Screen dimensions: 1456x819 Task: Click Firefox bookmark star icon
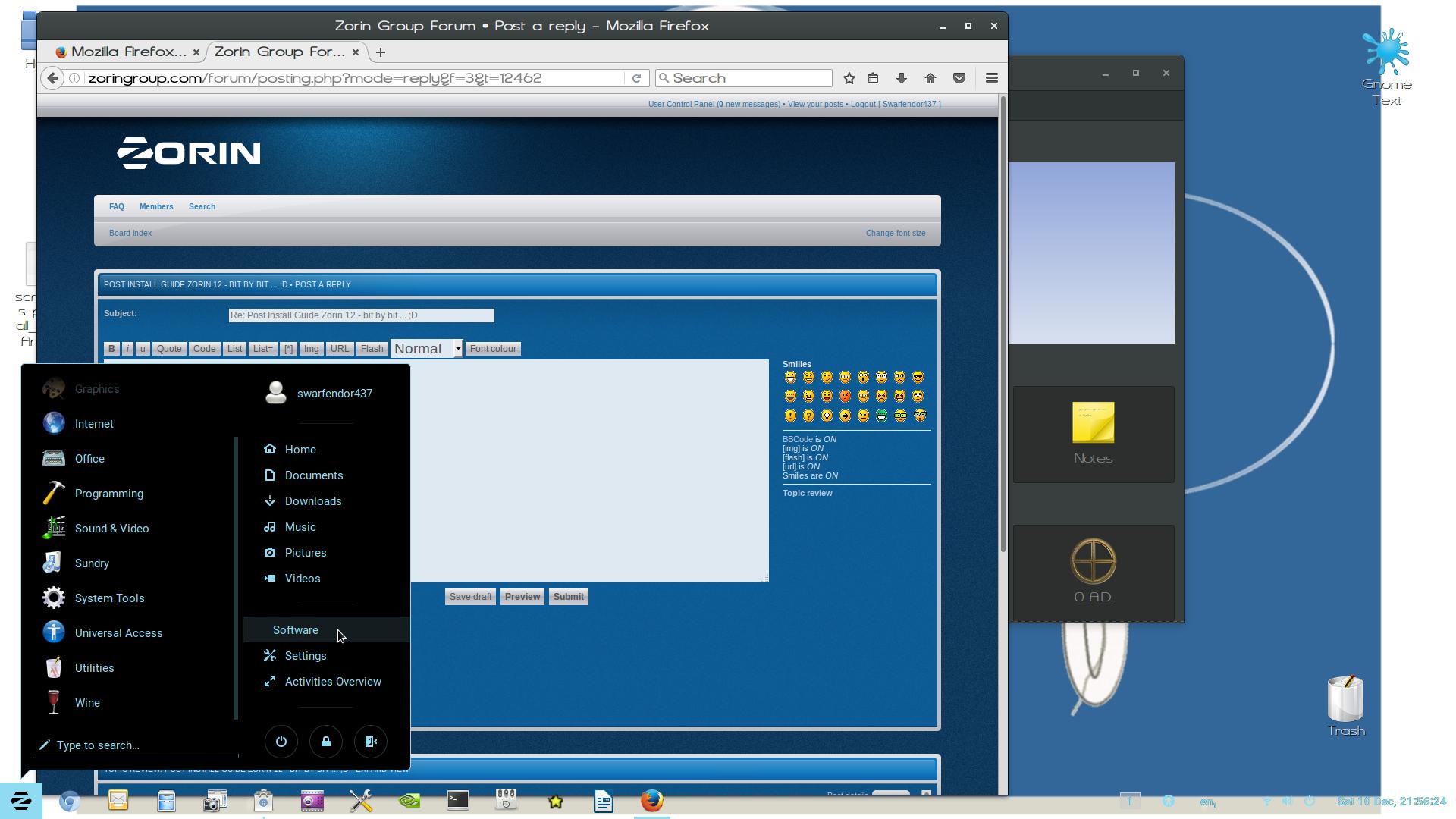tap(849, 78)
